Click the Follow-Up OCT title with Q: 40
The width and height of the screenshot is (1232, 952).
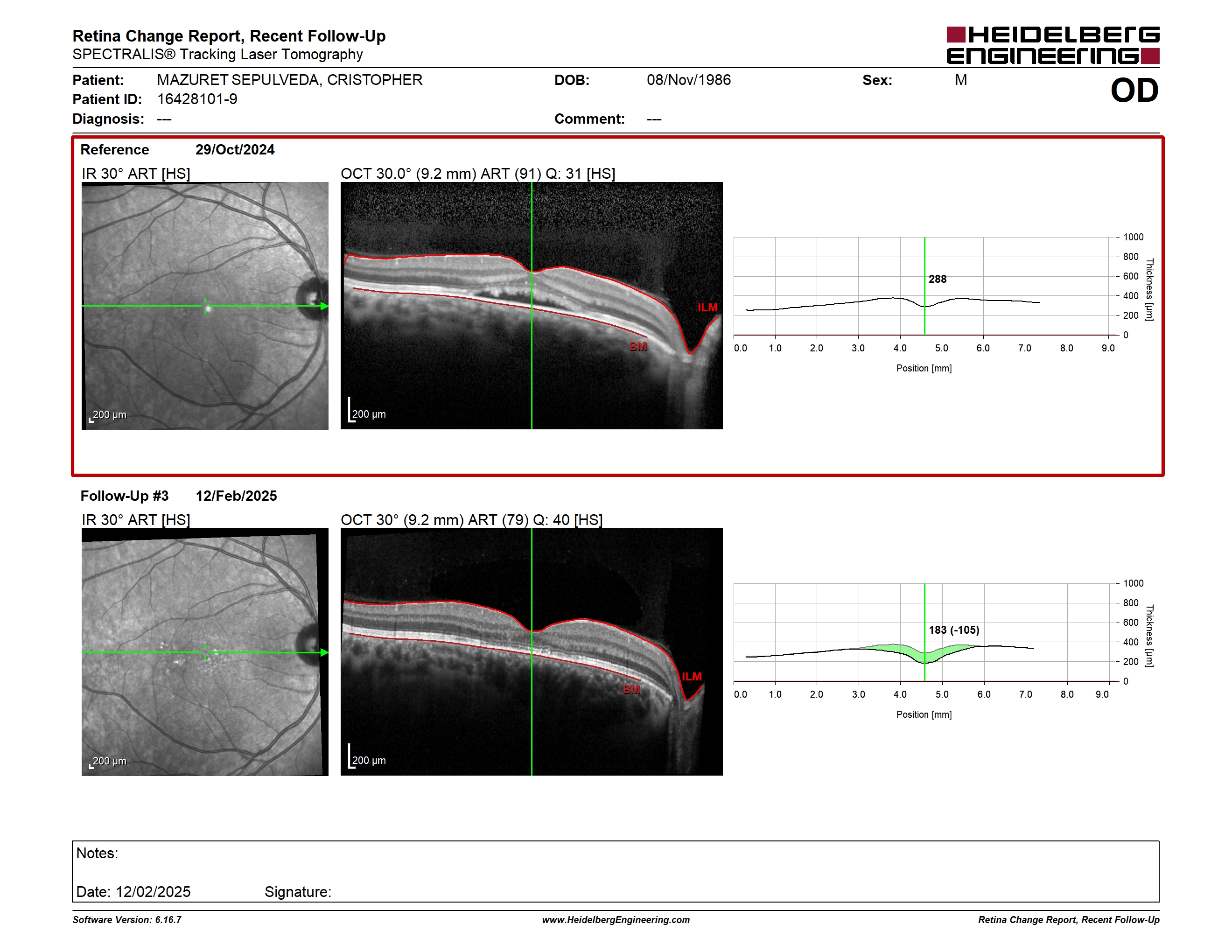472,519
